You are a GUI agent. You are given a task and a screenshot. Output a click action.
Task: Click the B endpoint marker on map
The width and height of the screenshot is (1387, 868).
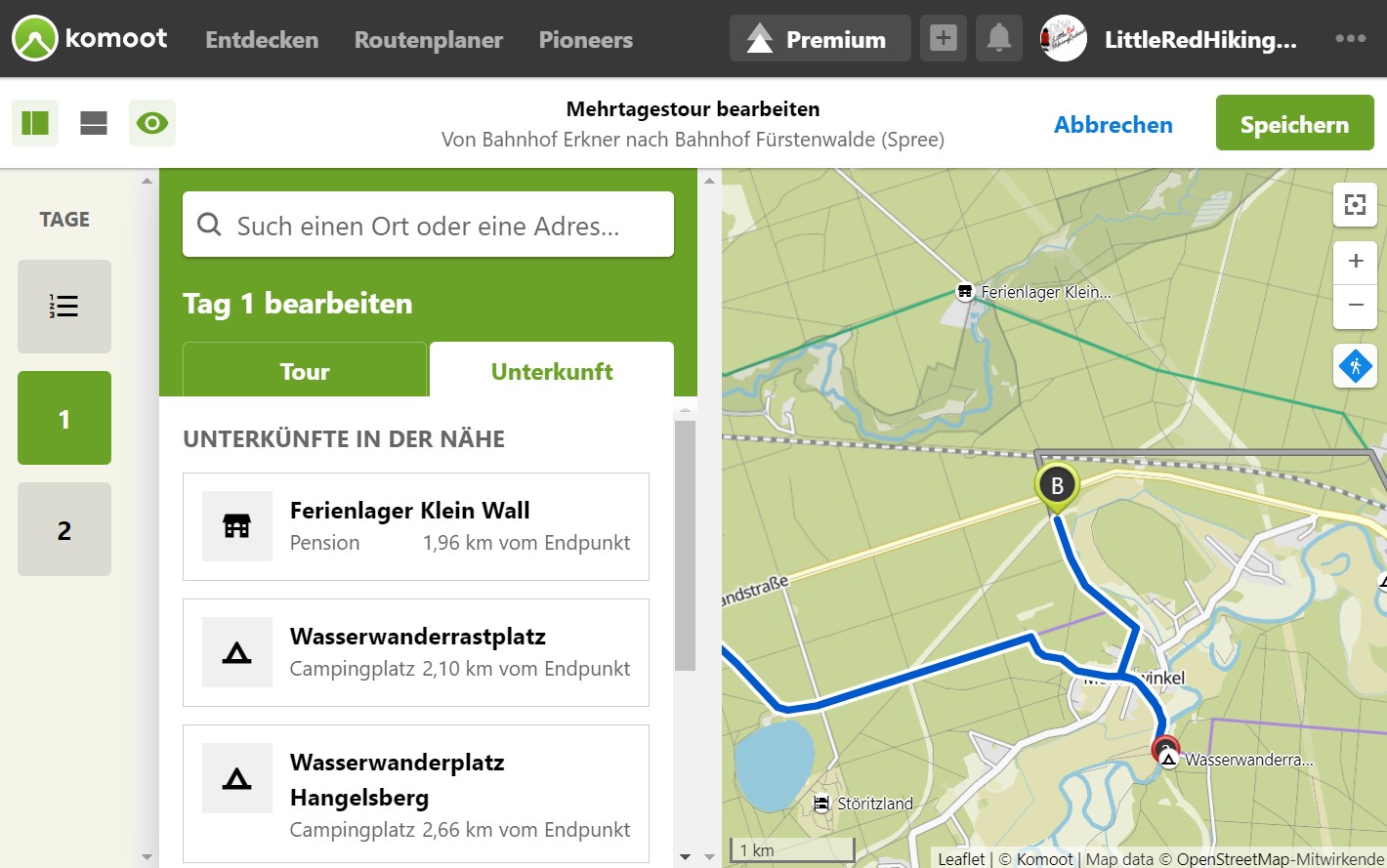point(1057,487)
